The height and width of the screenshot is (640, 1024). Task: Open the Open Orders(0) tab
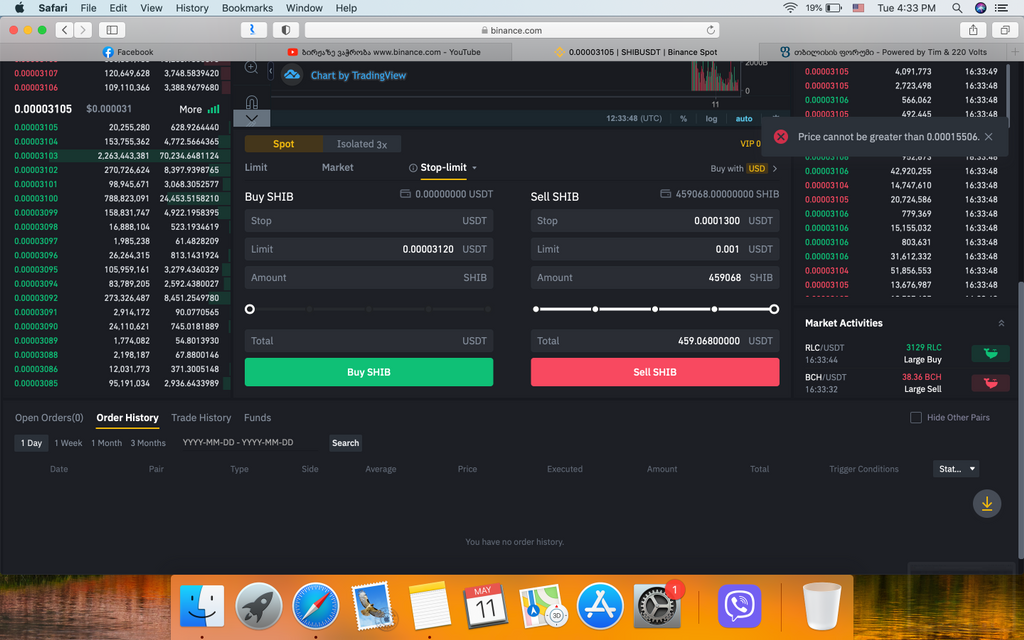(x=49, y=418)
